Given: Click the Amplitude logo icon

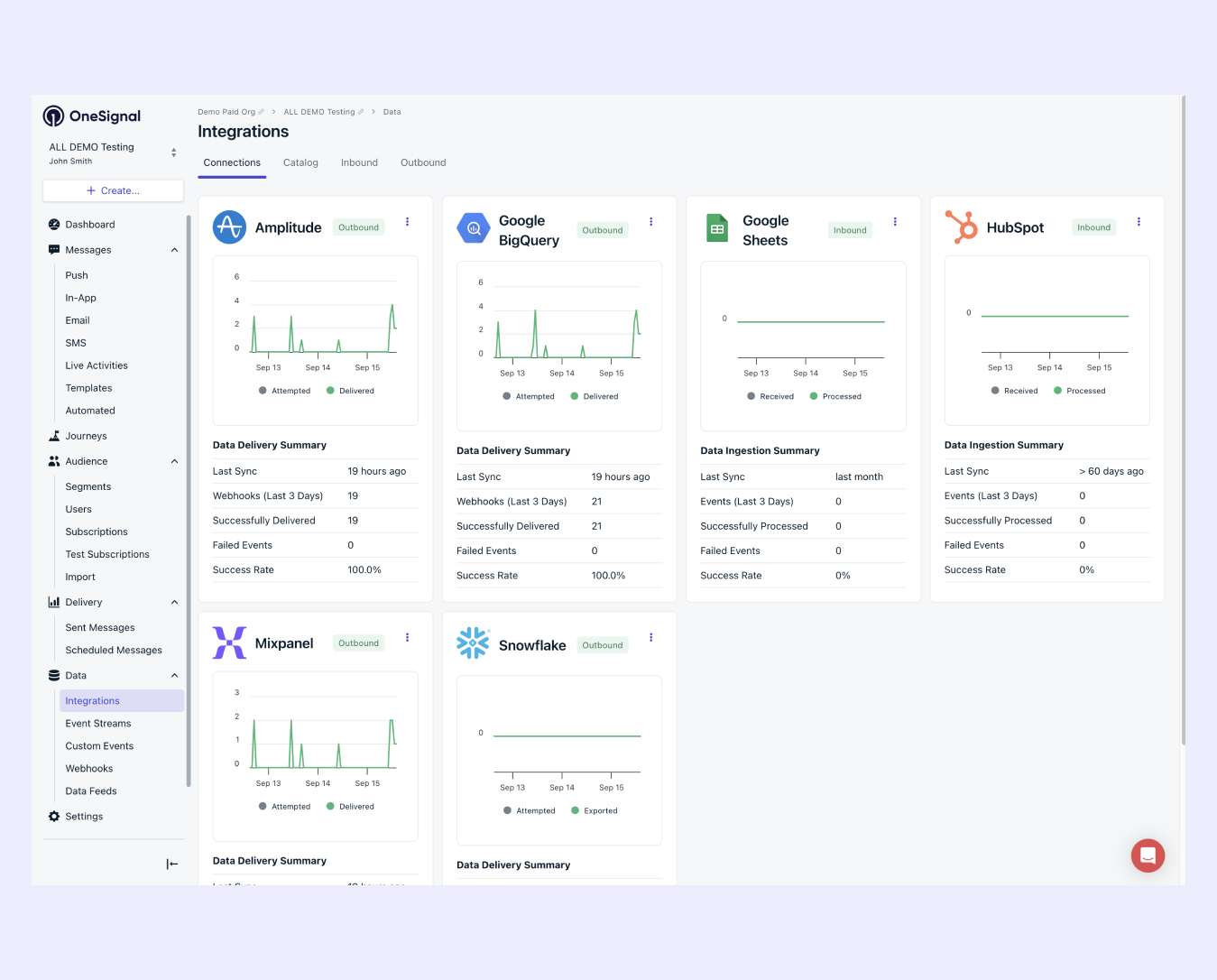Looking at the screenshot, I should pos(229,227).
